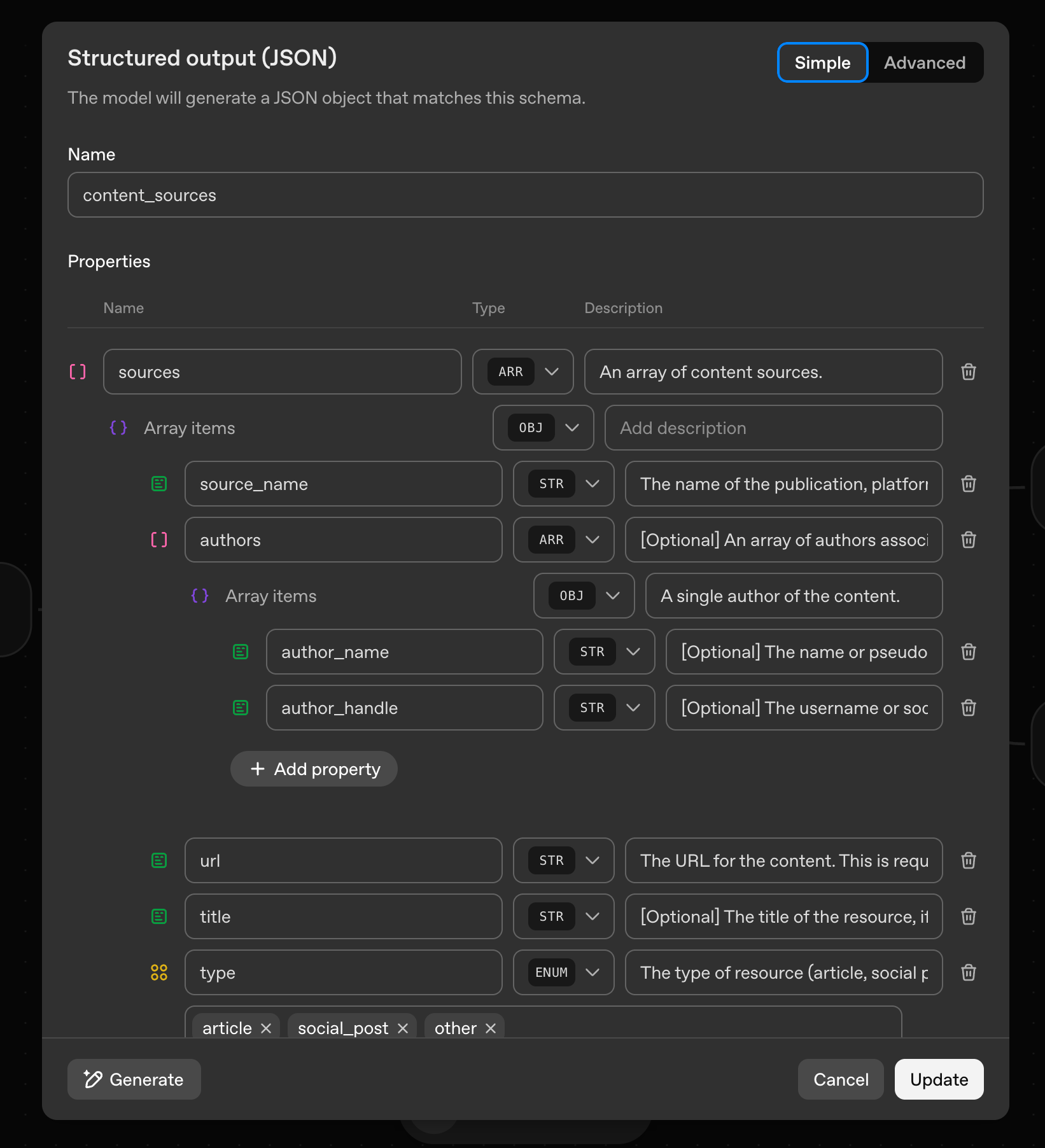Image resolution: width=1045 pixels, height=1148 pixels.
Task: Delete the authors array via its trash icon
Action: [x=968, y=540]
